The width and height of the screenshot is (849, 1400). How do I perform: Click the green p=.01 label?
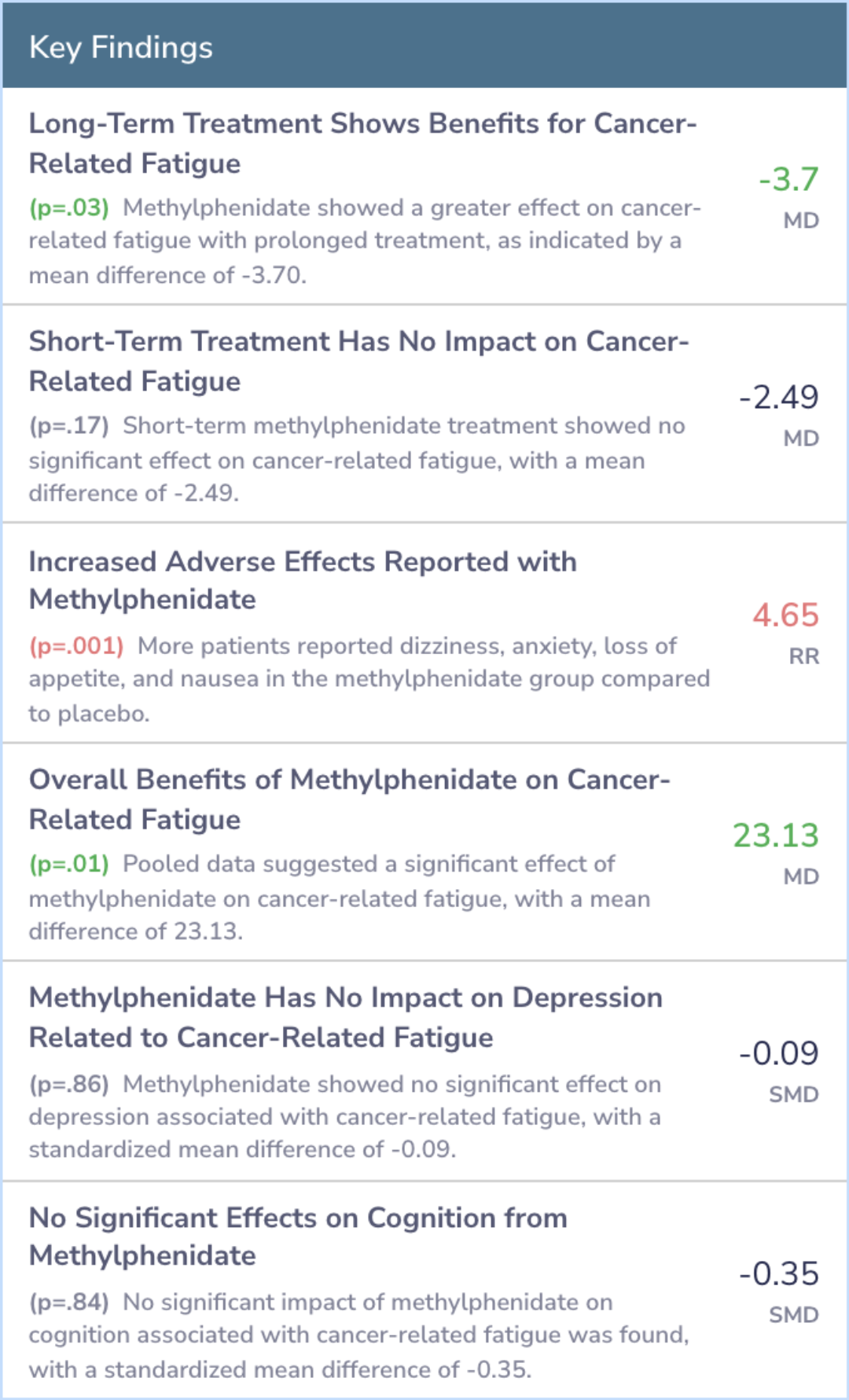(69, 863)
